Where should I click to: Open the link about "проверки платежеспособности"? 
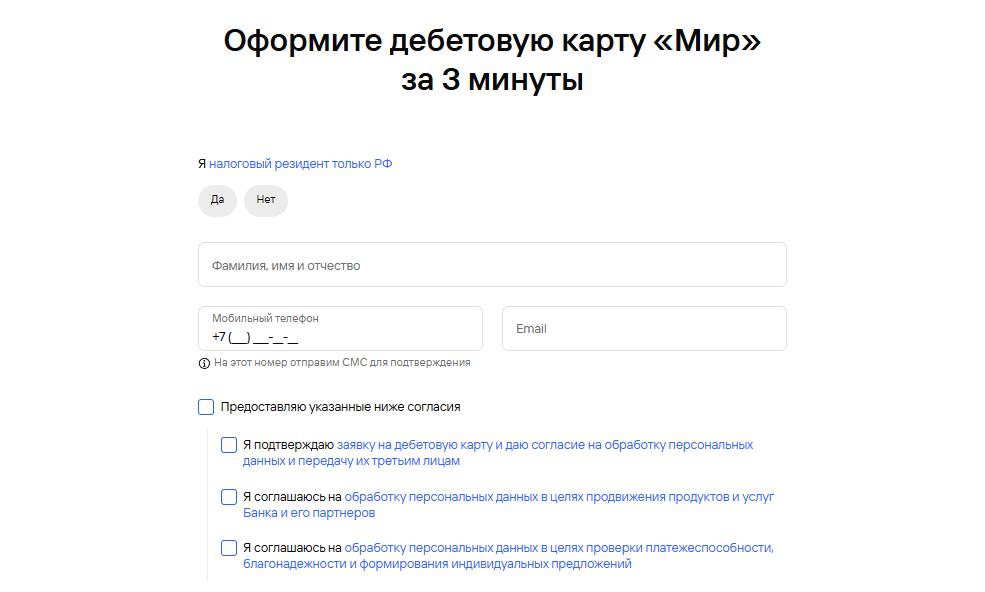(559, 548)
